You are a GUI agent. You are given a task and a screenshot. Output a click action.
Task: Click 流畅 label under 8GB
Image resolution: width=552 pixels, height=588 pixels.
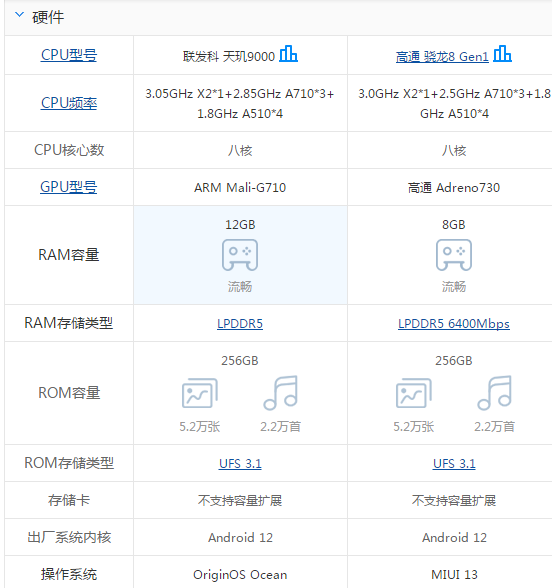coord(454,287)
